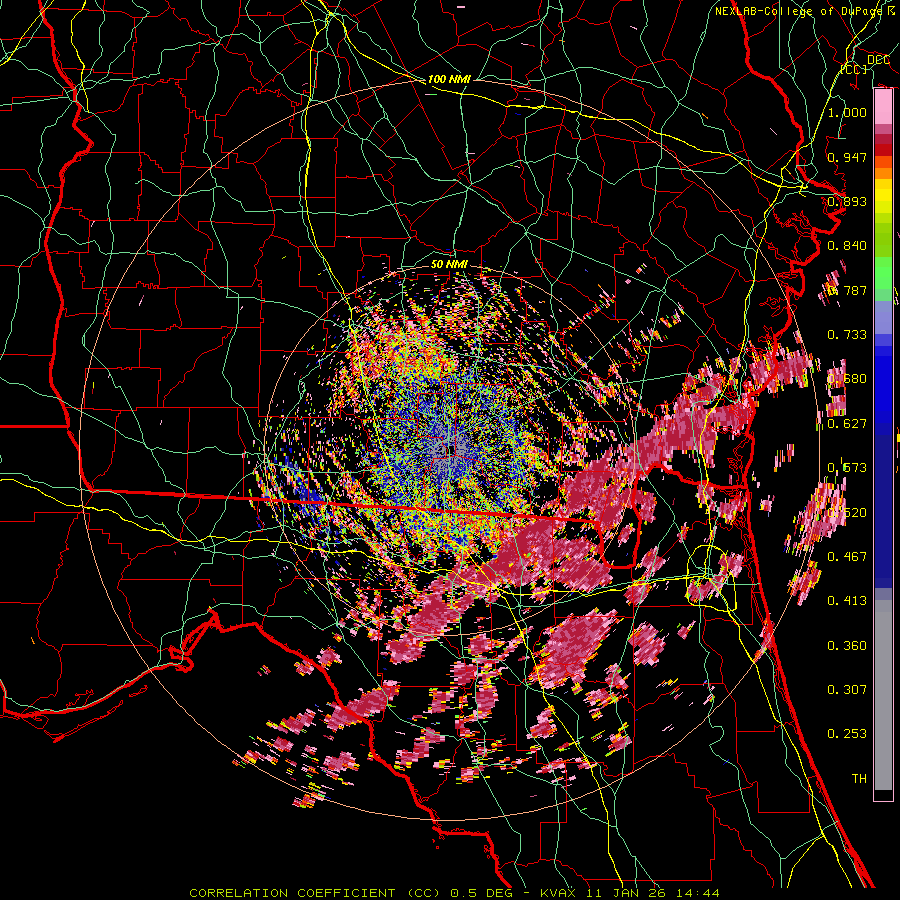Select the 0.307 legend value
The width and height of the screenshot is (900, 900).
click(x=847, y=689)
